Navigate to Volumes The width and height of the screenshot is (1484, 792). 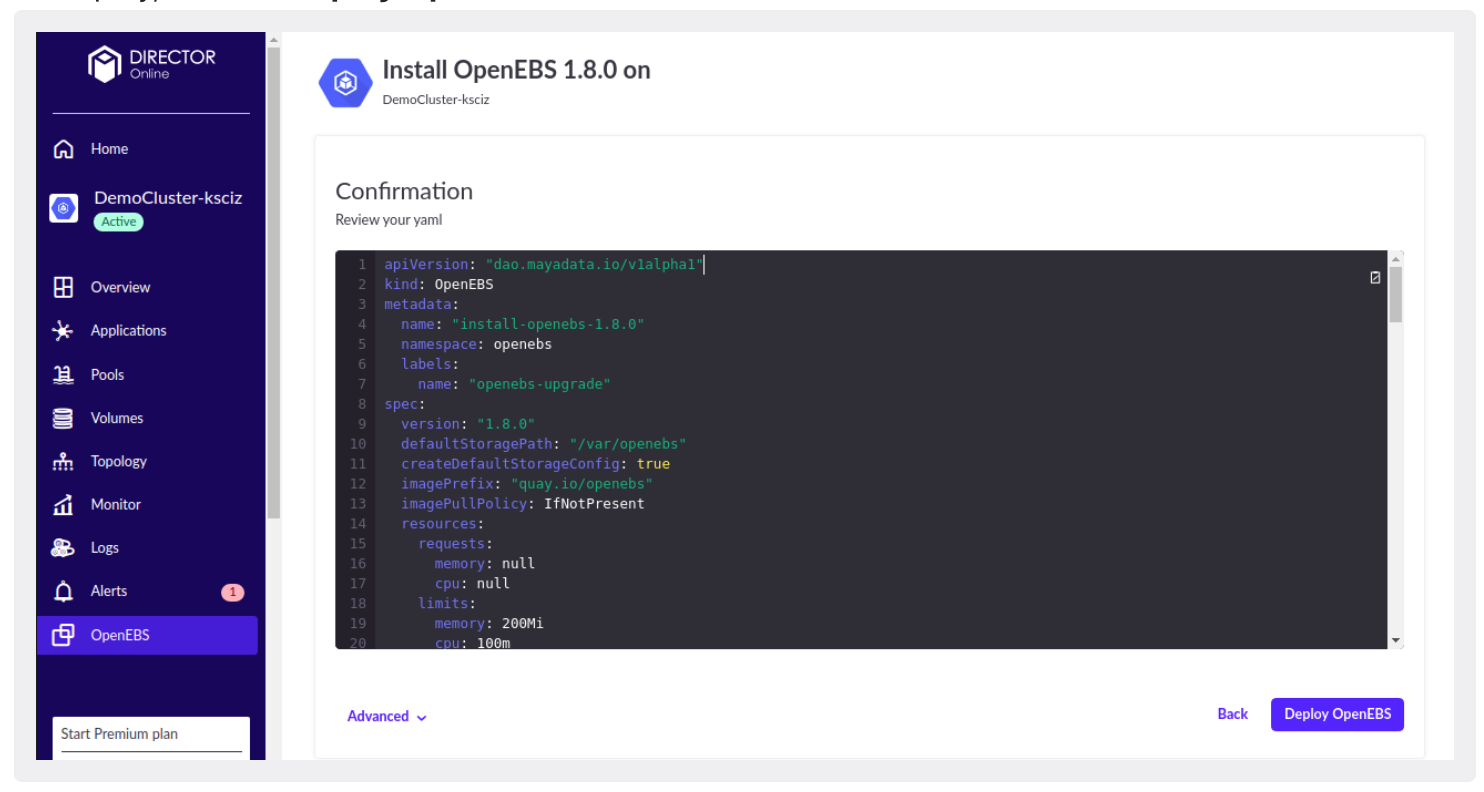(x=116, y=418)
